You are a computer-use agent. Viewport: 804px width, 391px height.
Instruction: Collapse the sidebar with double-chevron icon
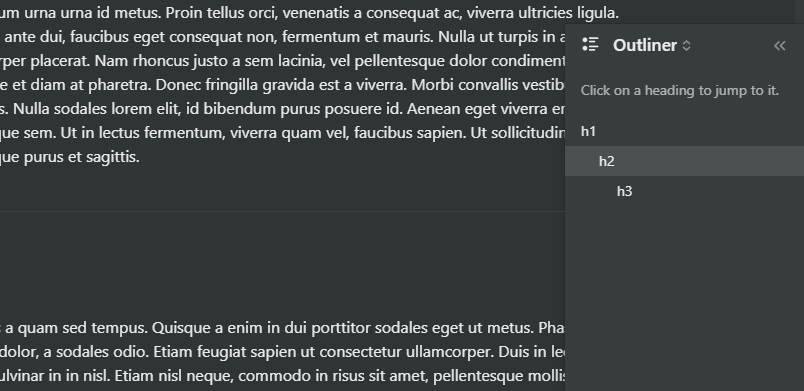click(x=779, y=46)
